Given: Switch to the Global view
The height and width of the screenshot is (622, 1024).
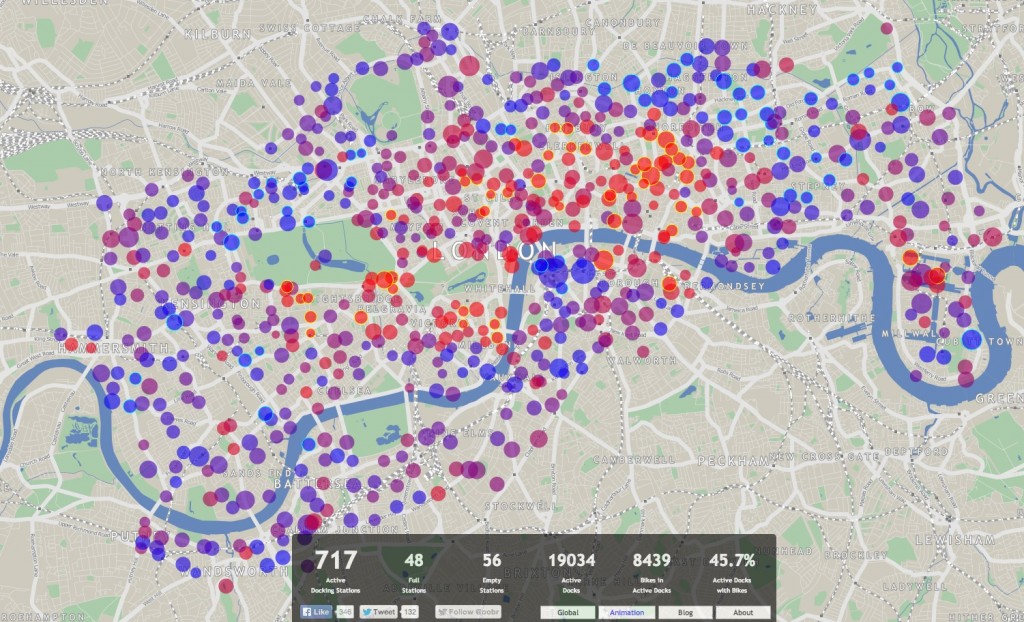Looking at the screenshot, I should pyautogui.click(x=567, y=610).
